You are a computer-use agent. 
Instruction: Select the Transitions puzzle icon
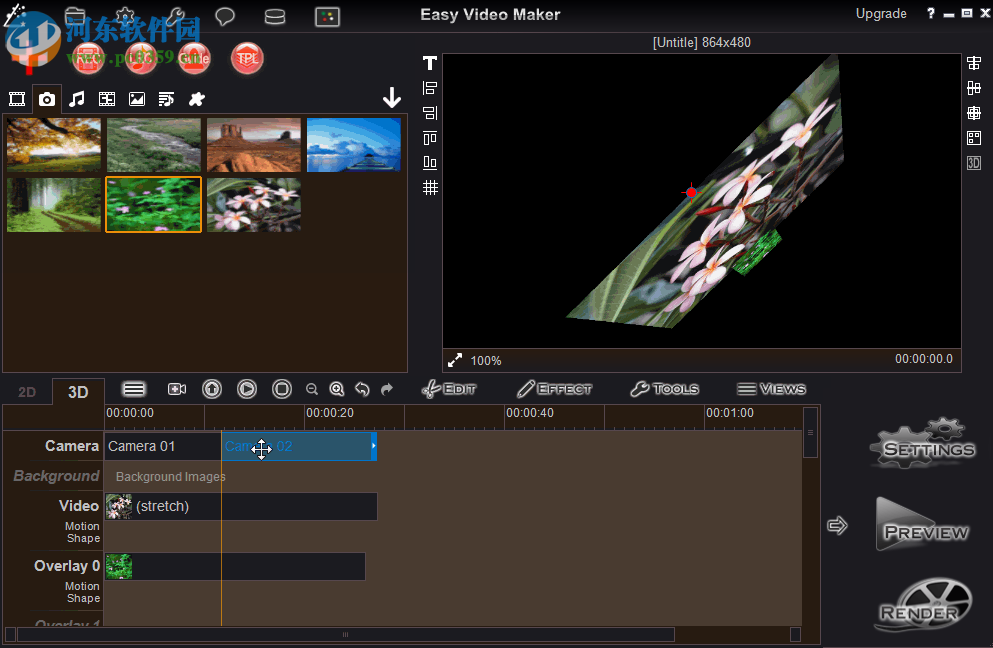(x=196, y=99)
